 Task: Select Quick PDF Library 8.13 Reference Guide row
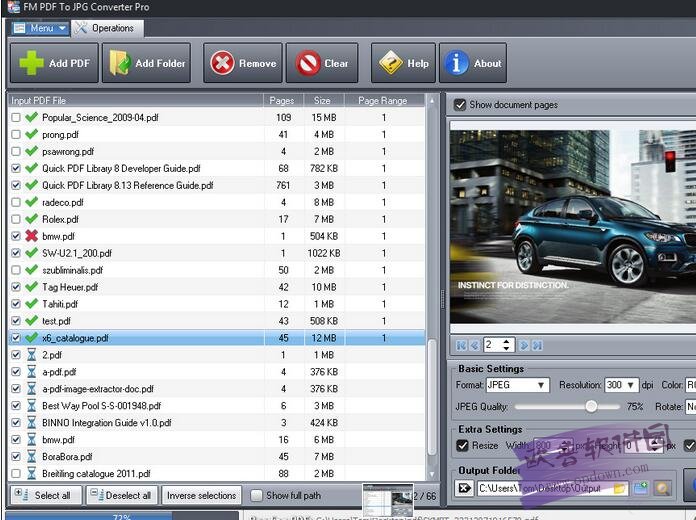coord(217,185)
